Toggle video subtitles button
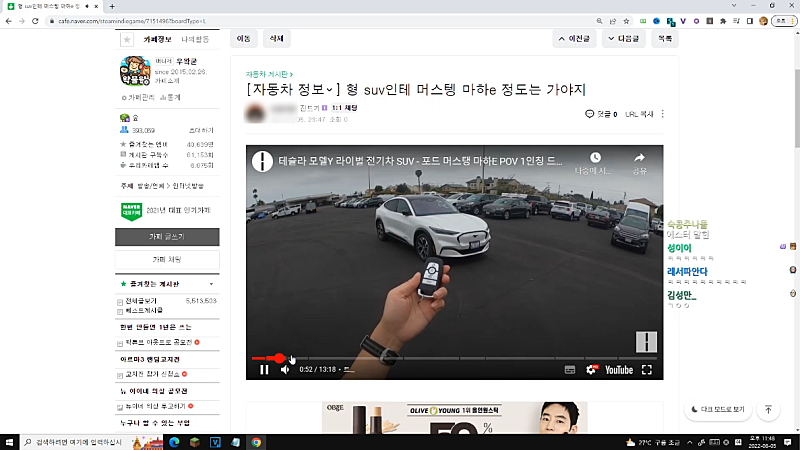Image resolution: width=800 pixels, height=450 pixels. coord(569,369)
